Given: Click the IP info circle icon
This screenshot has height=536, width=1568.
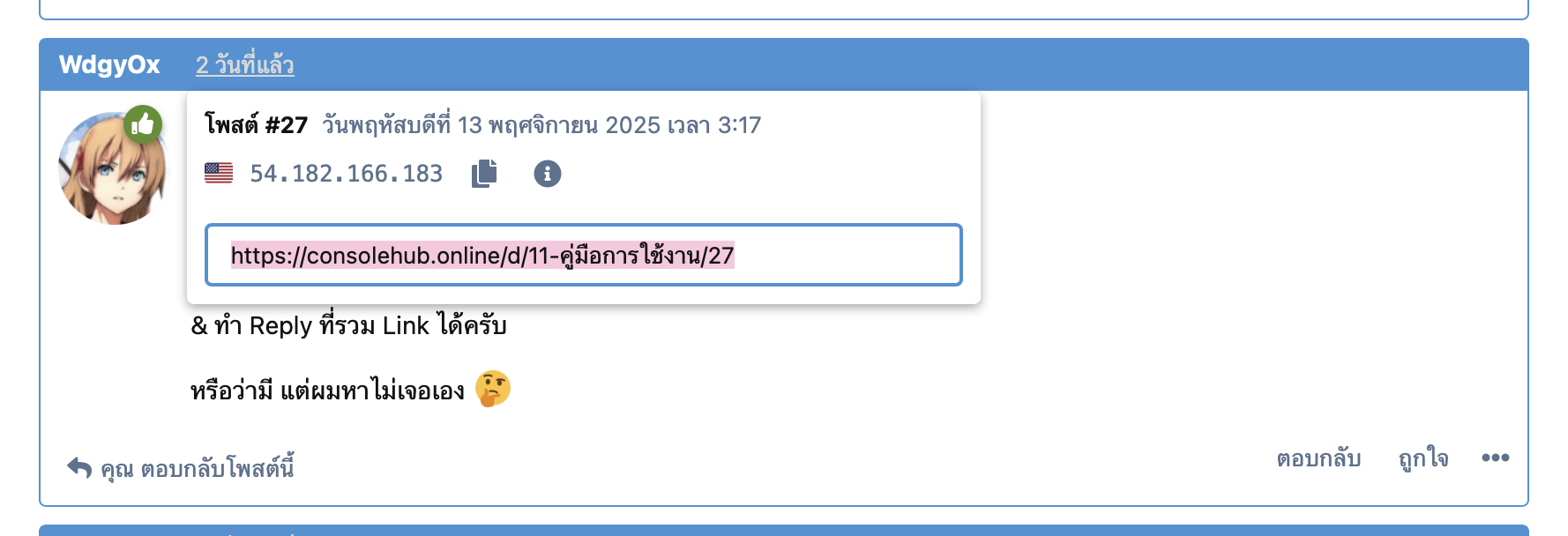Looking at the screenshot, I should pyautogui.click(x=547, y=174).
